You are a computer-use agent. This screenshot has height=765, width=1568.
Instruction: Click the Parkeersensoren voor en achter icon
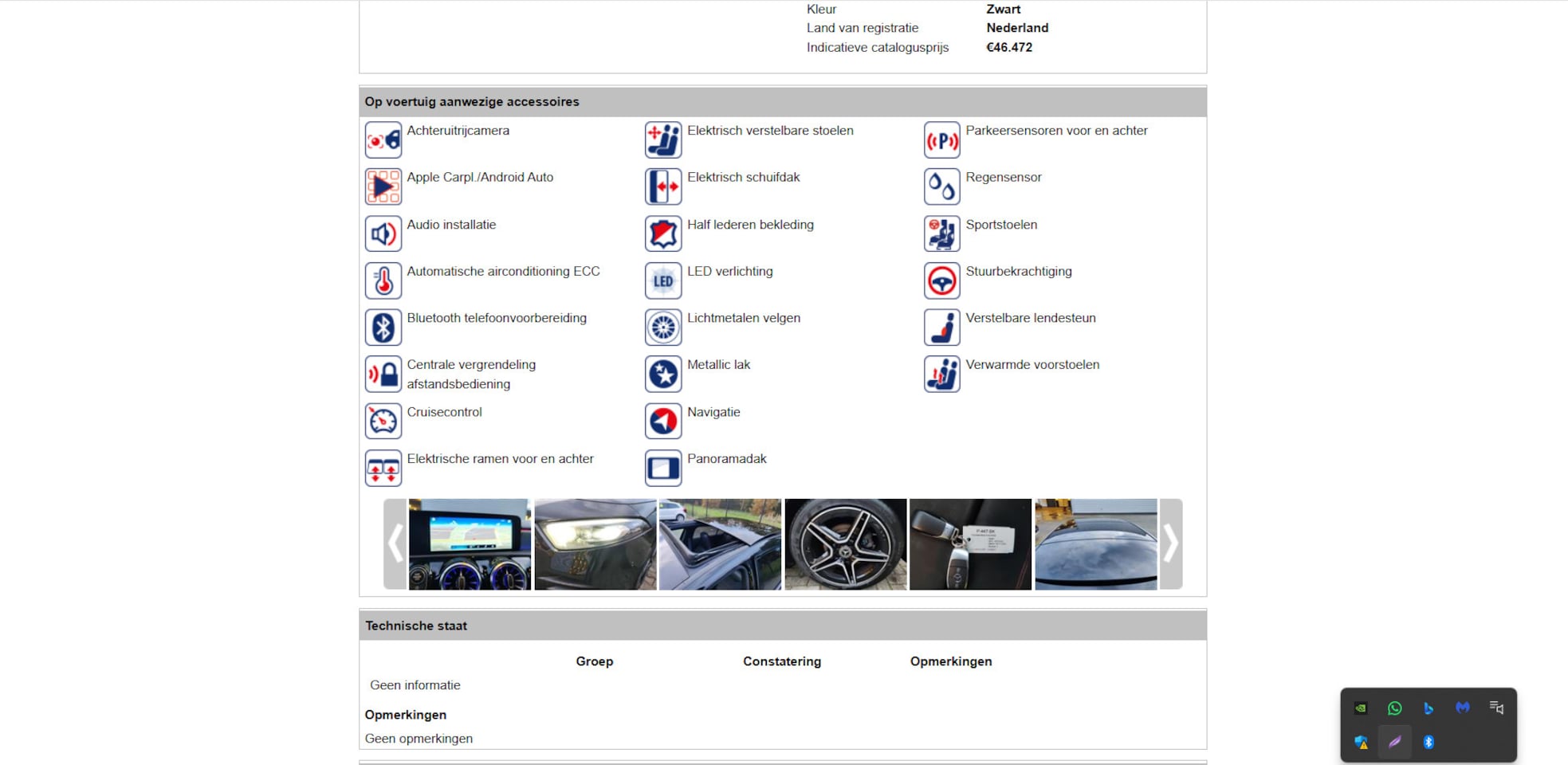tap(941, 140)
